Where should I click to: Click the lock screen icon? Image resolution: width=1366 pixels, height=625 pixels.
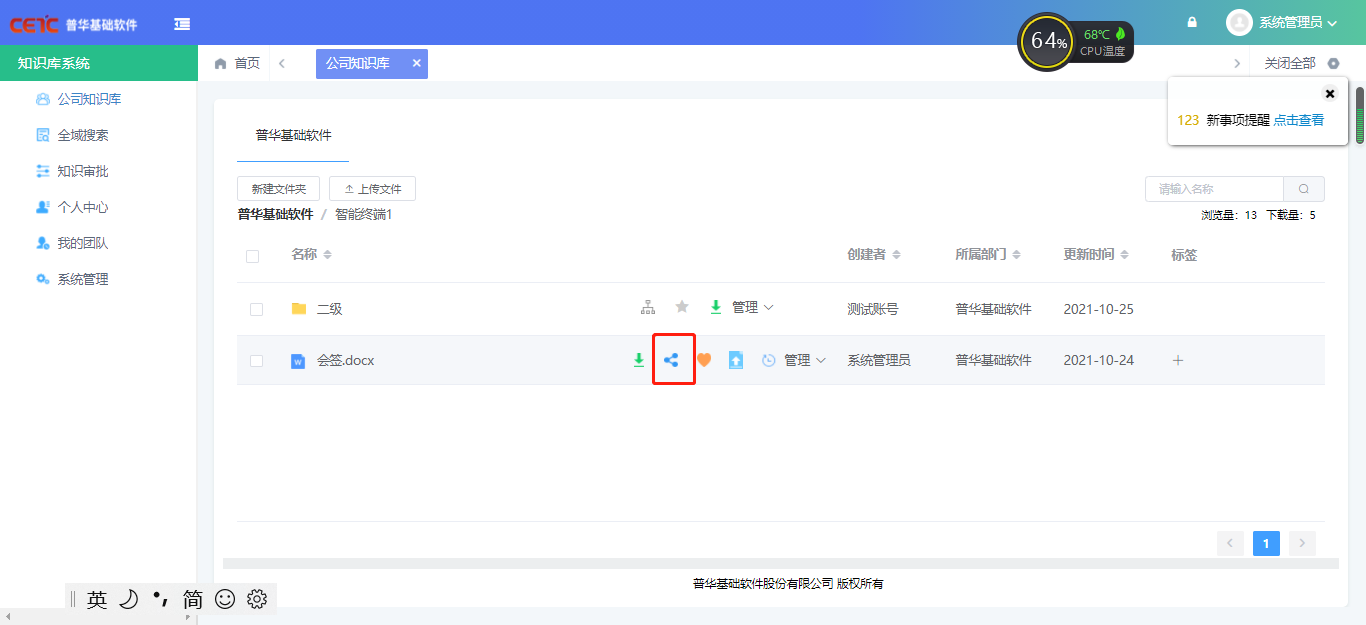[1192, 22]
